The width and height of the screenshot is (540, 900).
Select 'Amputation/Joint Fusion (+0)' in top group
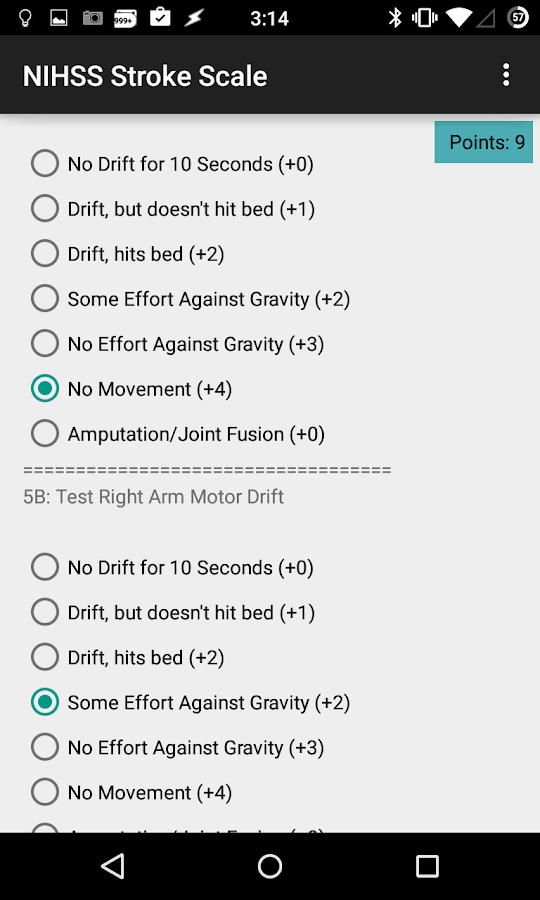(178, 434)
